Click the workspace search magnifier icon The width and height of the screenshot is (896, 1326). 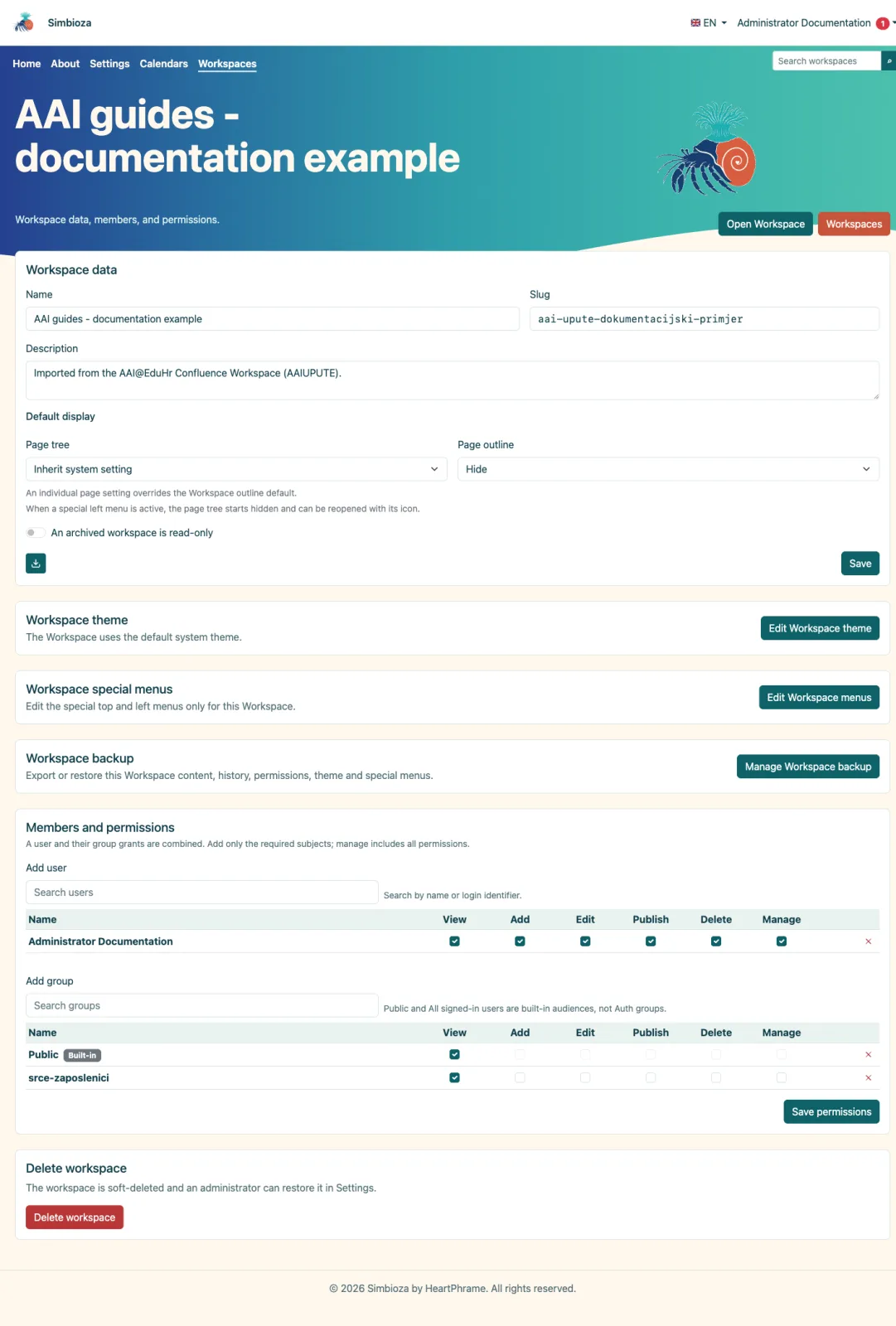pos(889,60)
